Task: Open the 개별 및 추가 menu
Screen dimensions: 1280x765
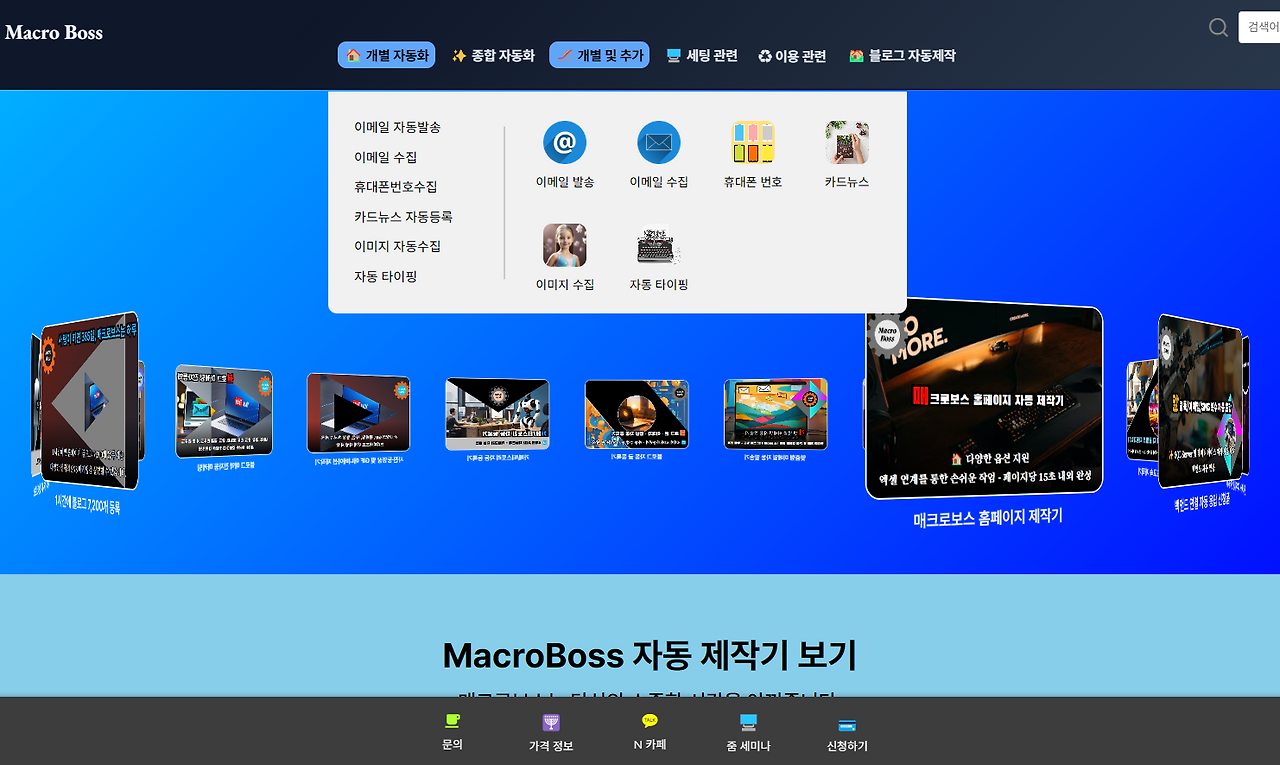Action: point(599,55)
